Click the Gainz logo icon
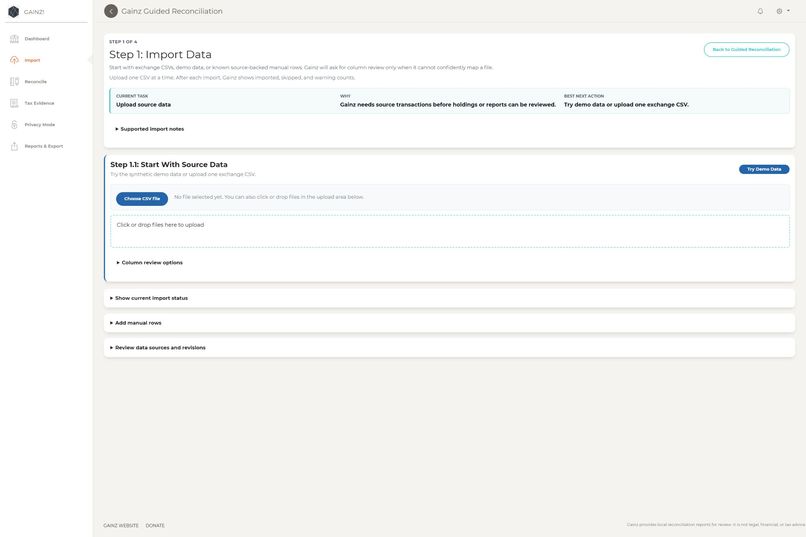 [14, 11]
